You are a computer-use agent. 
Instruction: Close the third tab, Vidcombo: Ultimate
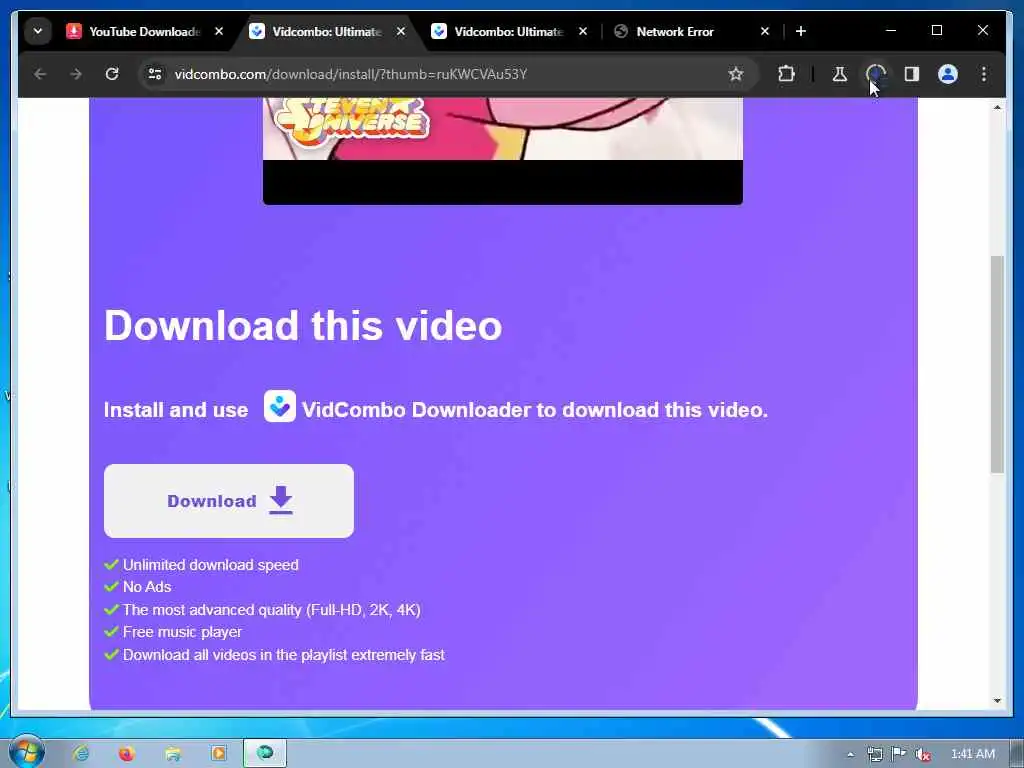tap(583, 31)
